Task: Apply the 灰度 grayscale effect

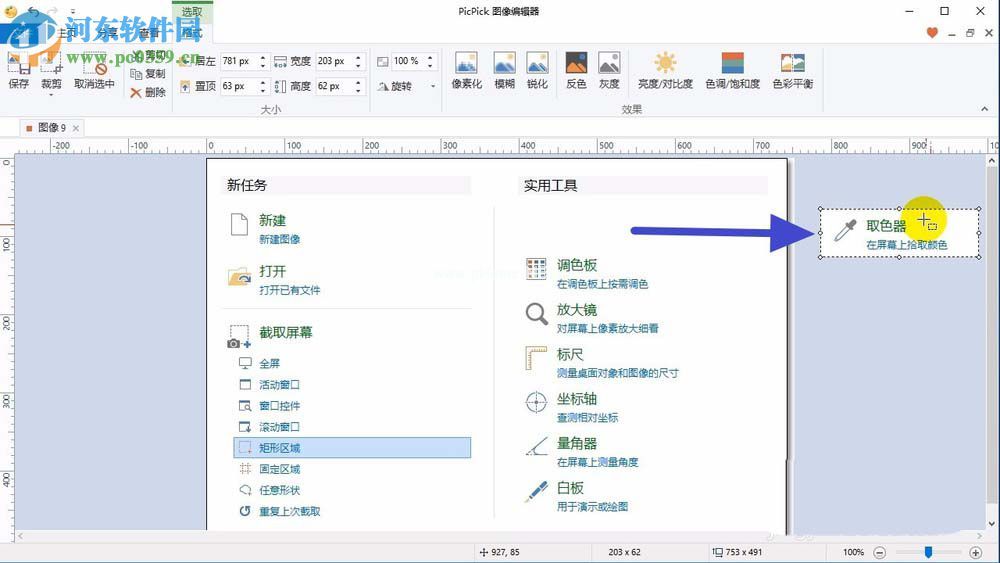Action: [x=609, y=70]
